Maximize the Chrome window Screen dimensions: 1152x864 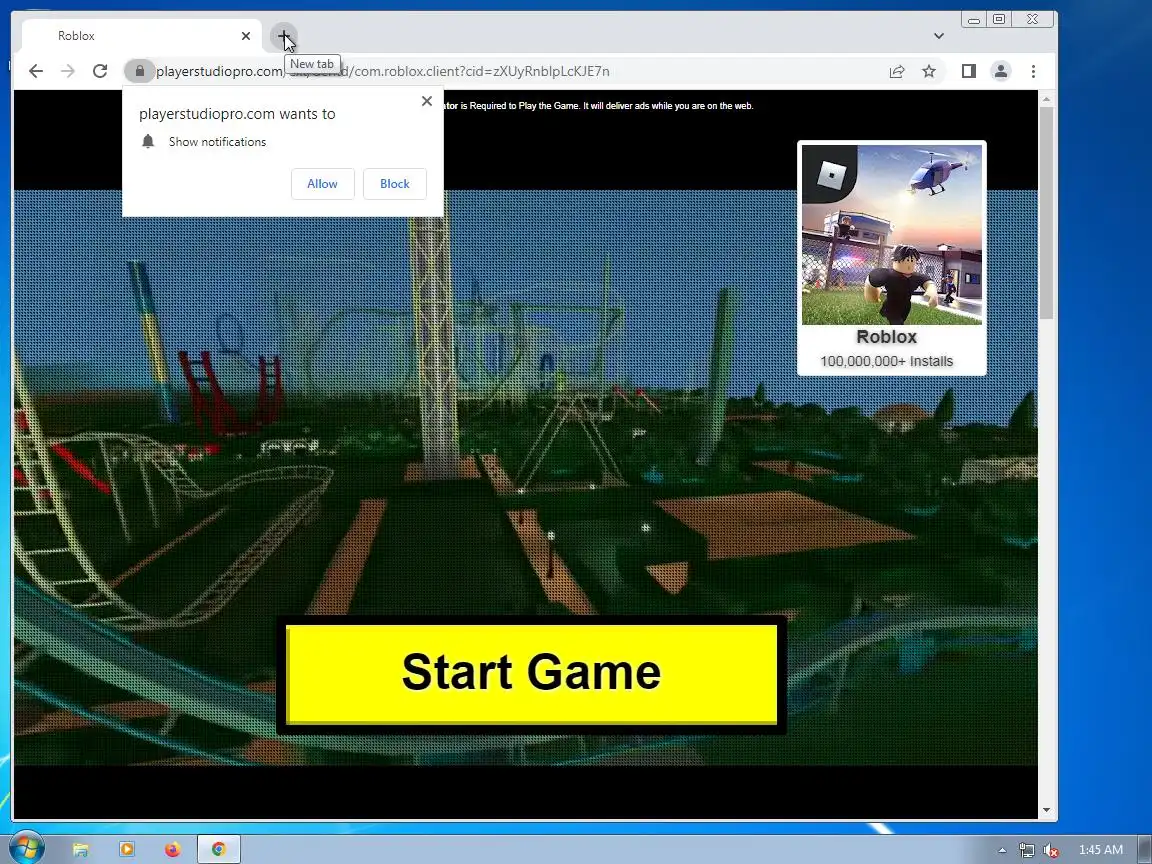[x=999, y=20]
